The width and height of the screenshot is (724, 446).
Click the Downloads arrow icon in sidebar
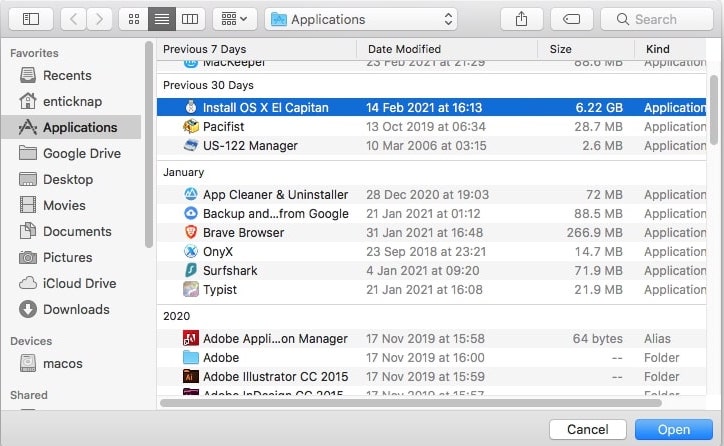28,309
